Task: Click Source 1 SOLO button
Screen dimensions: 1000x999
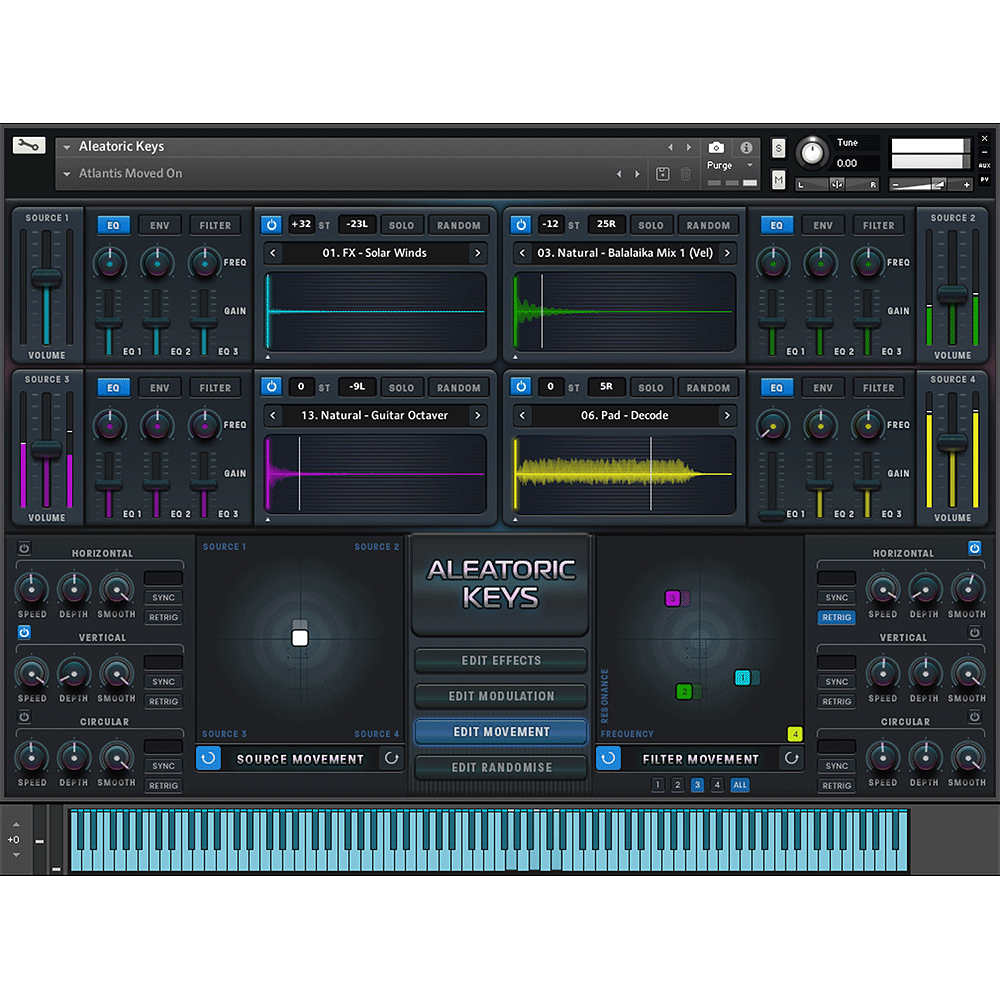Action: click(x=401, y=225)
